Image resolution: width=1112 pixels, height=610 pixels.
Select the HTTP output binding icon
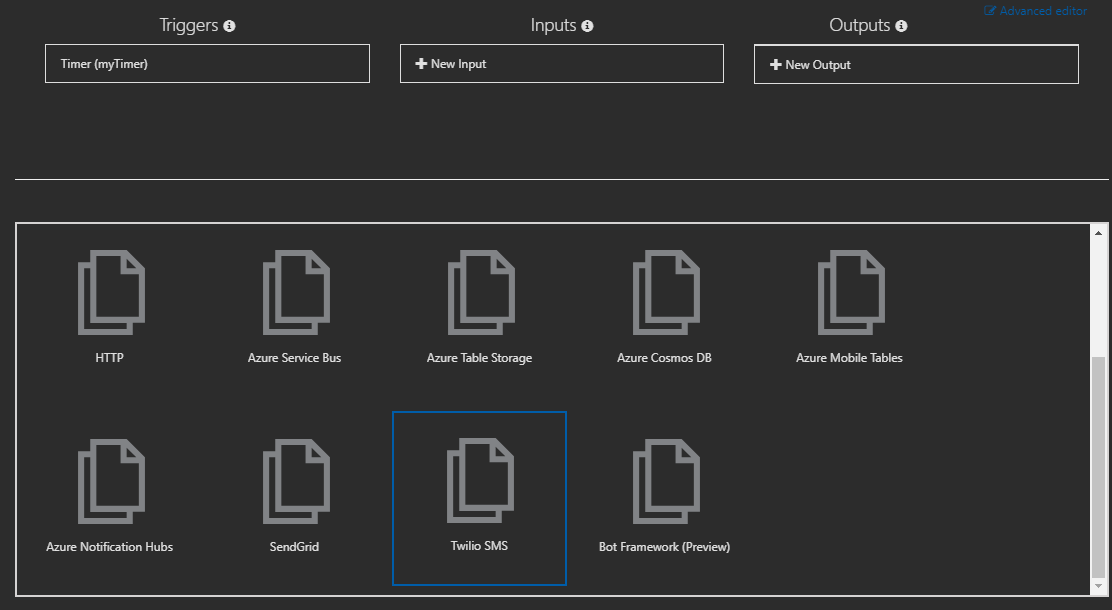click(111, 292)
